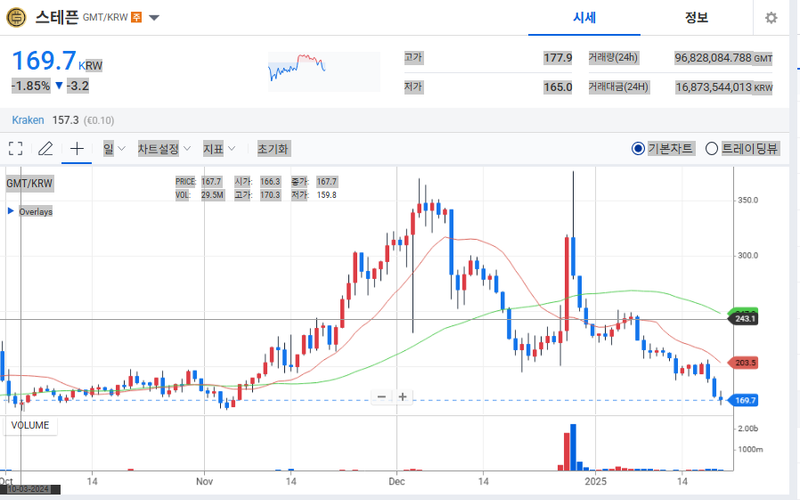
Task: Expand the market selector arrow beside 스테픈
Action: click(154, 18)
